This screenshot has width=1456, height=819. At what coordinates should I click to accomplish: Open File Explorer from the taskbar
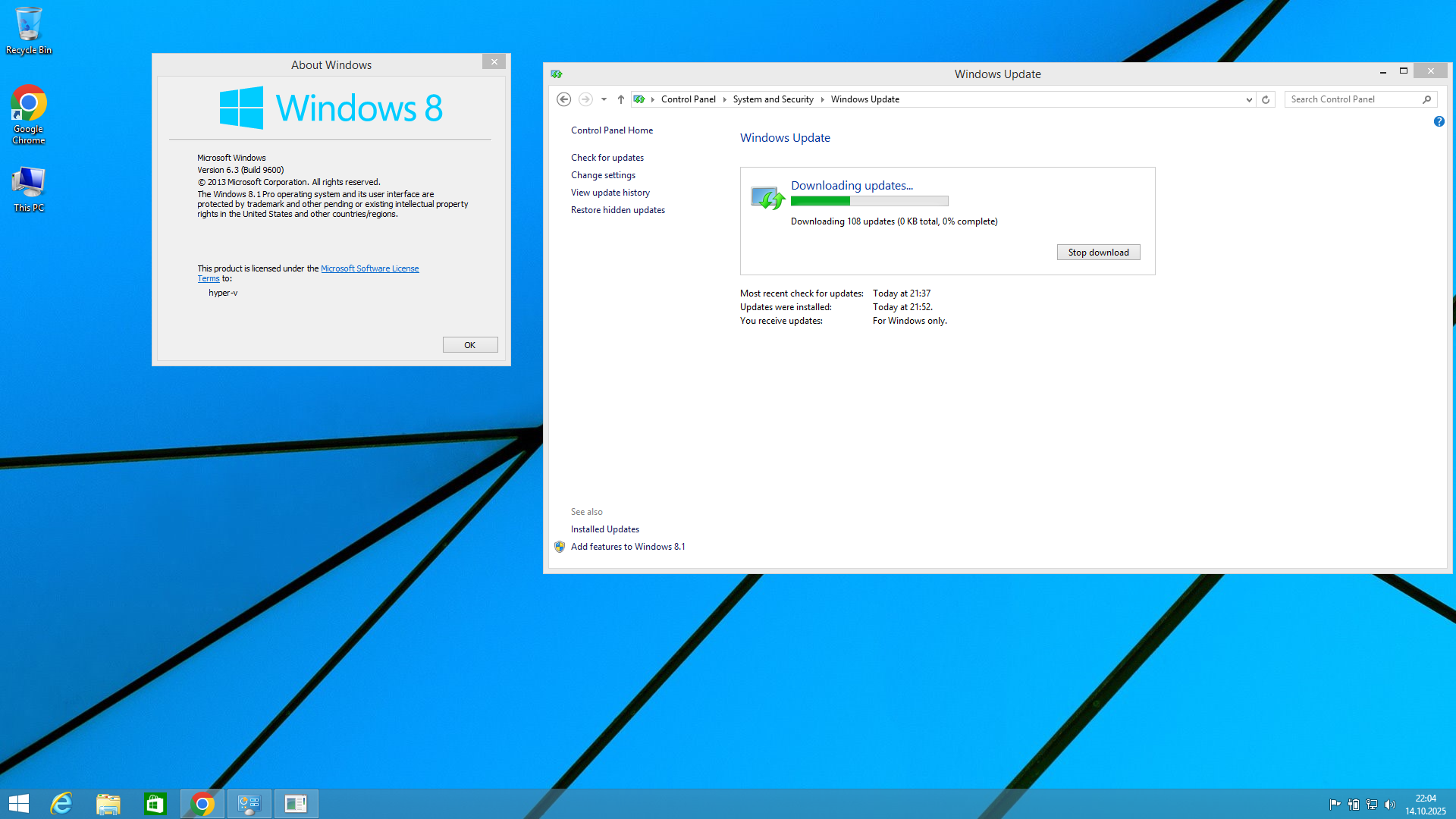pyautogui.click(x=108, y=804)
